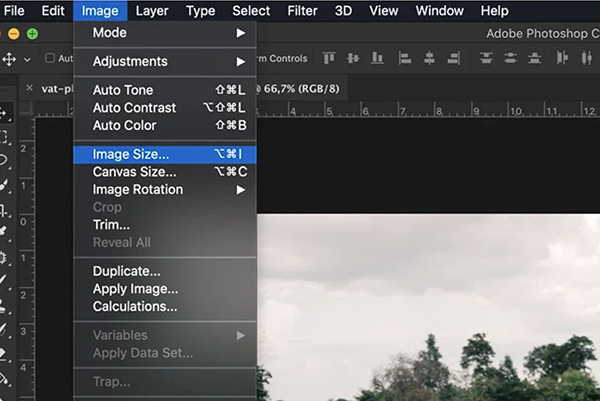The width and height of the screenshot is (600, 401).
Task: Click the Distribute top edges icon
Action: pos(487,58)
